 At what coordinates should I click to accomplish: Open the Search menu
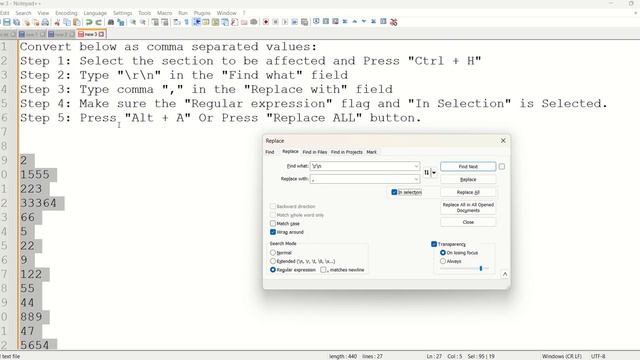[x=23, y=13]
